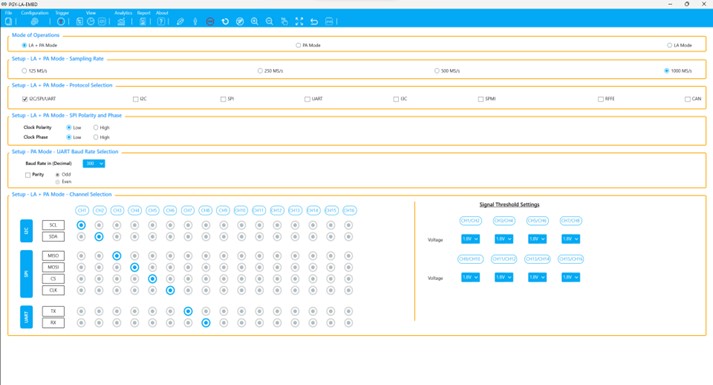Open CH3/CH4 threshold voltage dropdown
Image resolution: width=713 pixels, height=385 pixels.
[x=504, y=239]
